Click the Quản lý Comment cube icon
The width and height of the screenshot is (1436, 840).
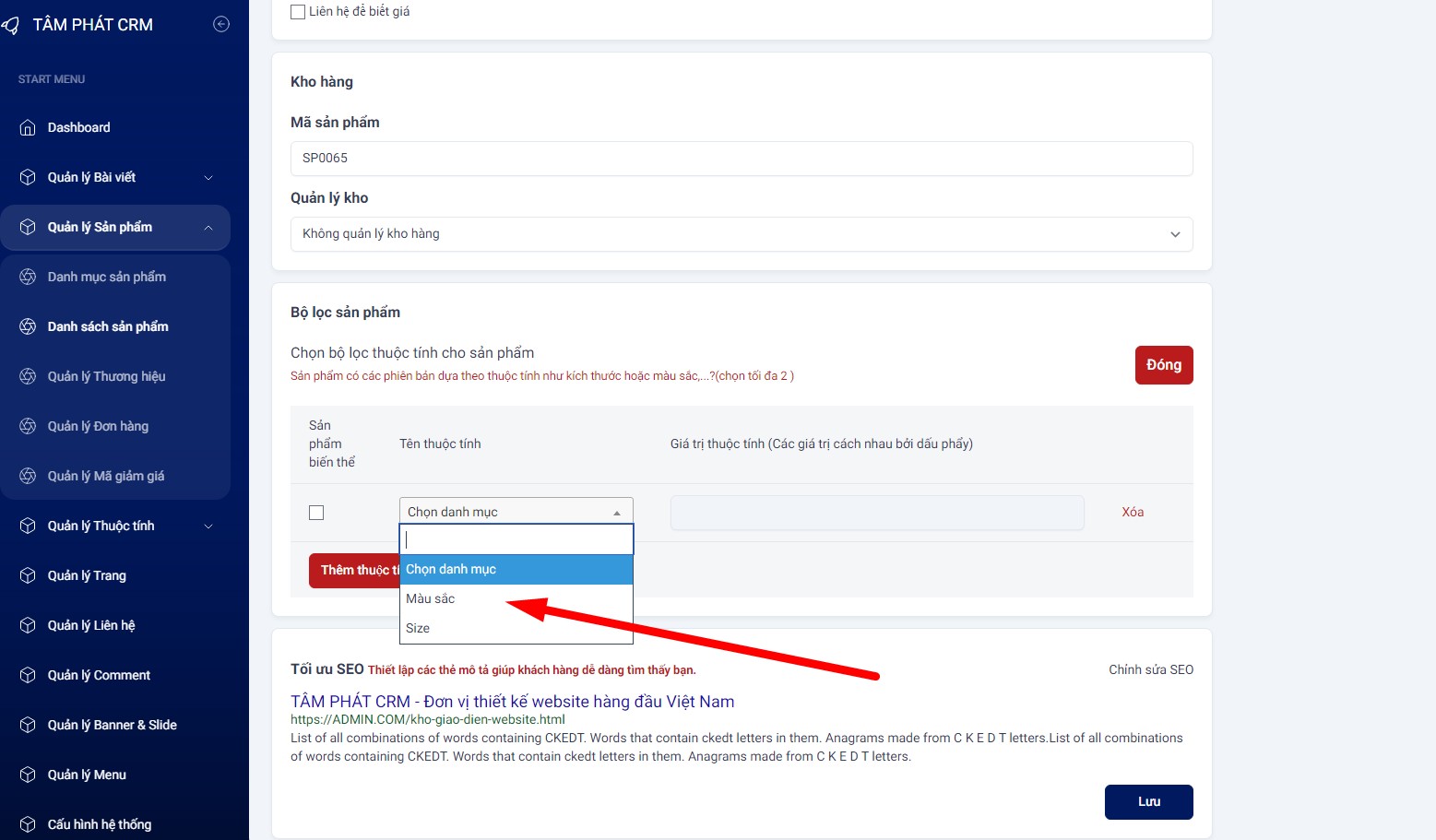pyautogui.click(x=28, y=676)
